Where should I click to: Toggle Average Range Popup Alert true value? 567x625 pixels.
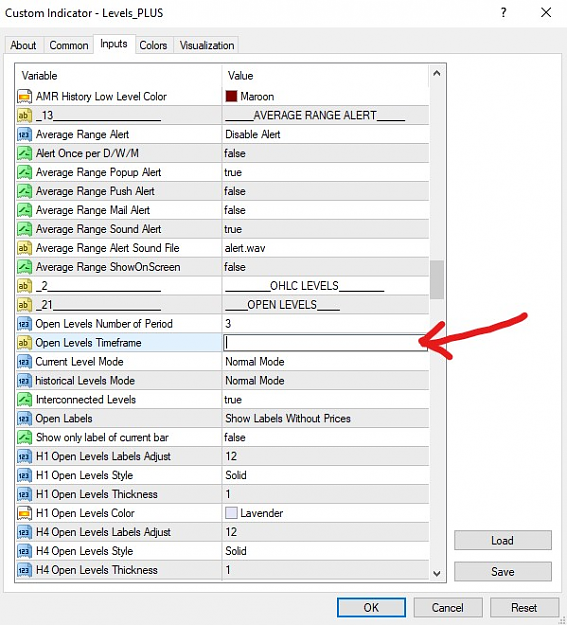pos(326,172)
